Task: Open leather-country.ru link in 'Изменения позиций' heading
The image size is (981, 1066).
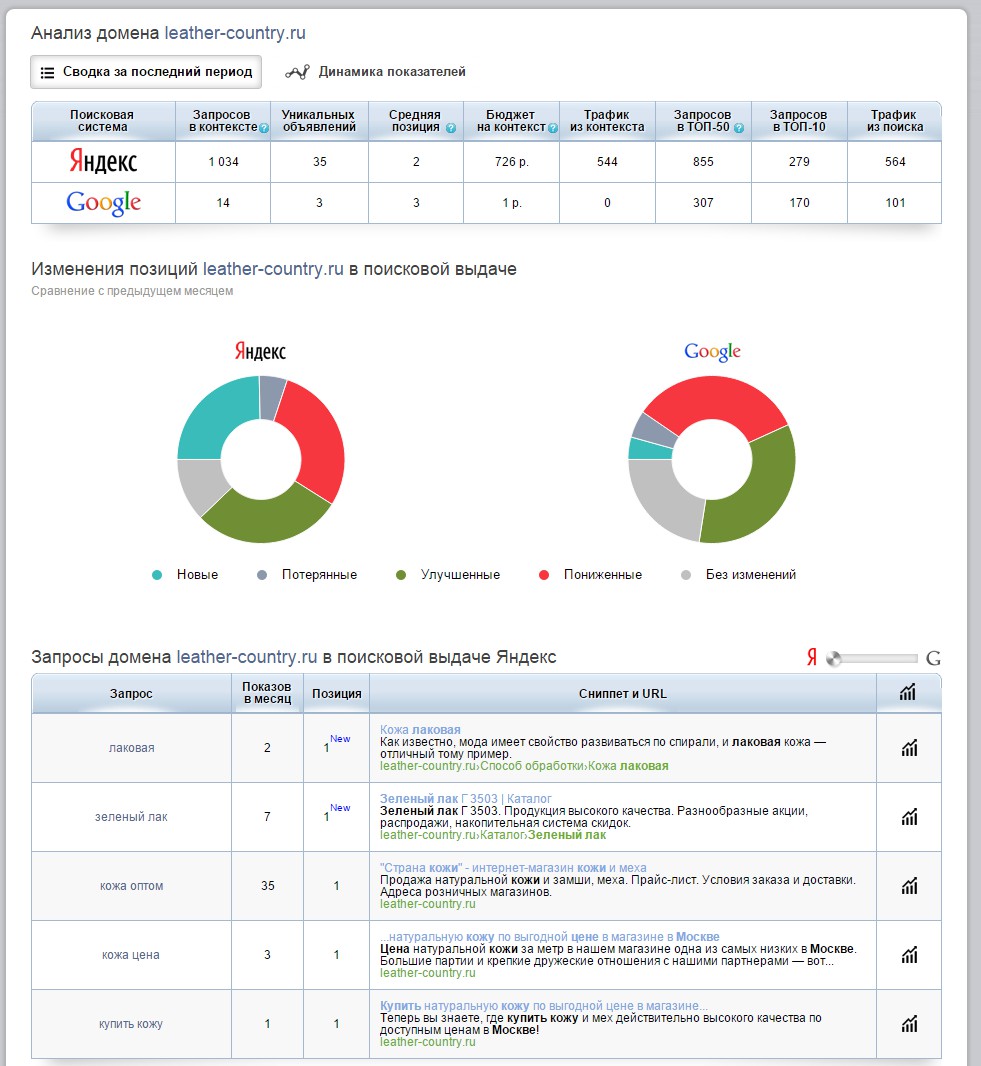Action: 273,269
